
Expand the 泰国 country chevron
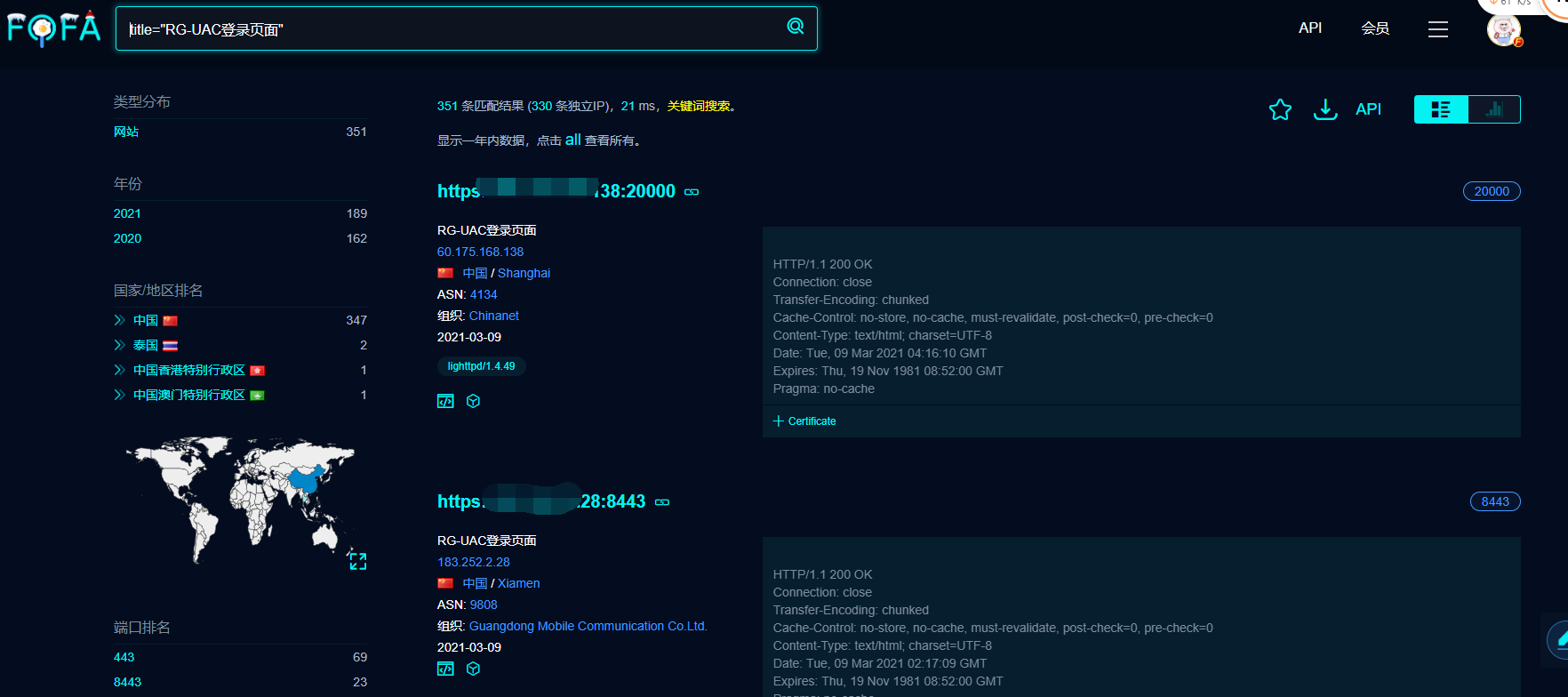coord(119,345)
